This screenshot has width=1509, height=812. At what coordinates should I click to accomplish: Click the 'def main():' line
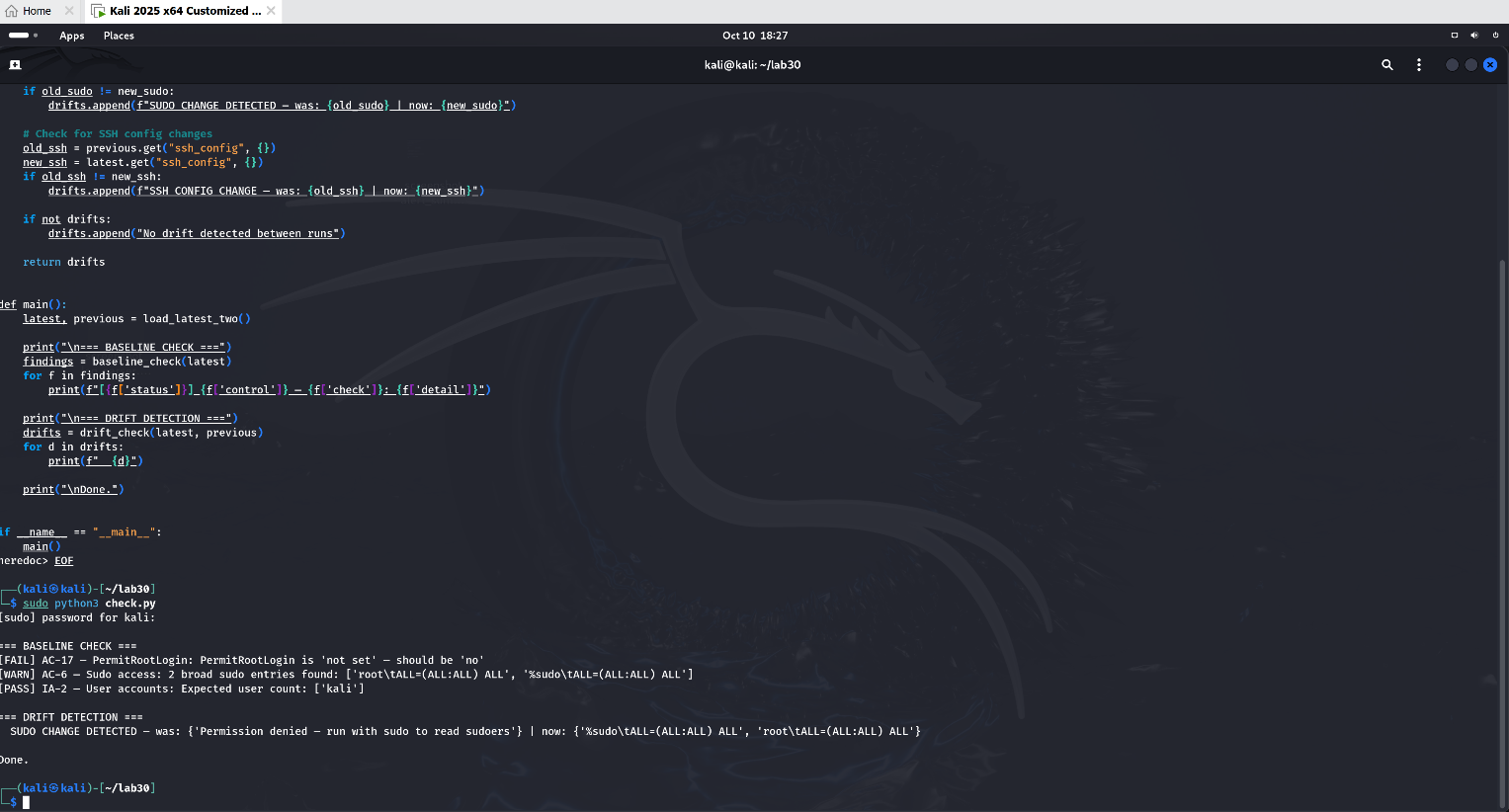34,305
